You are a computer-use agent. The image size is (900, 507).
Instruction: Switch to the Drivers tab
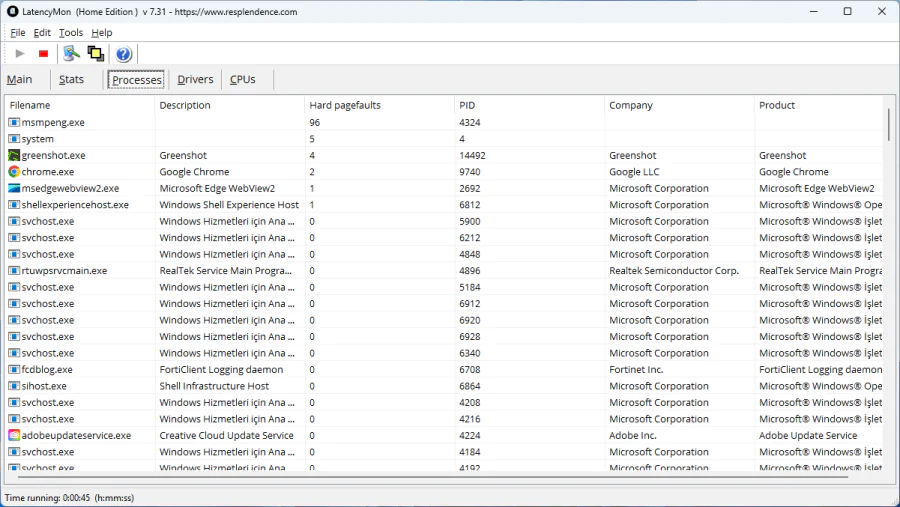point(195,80)
